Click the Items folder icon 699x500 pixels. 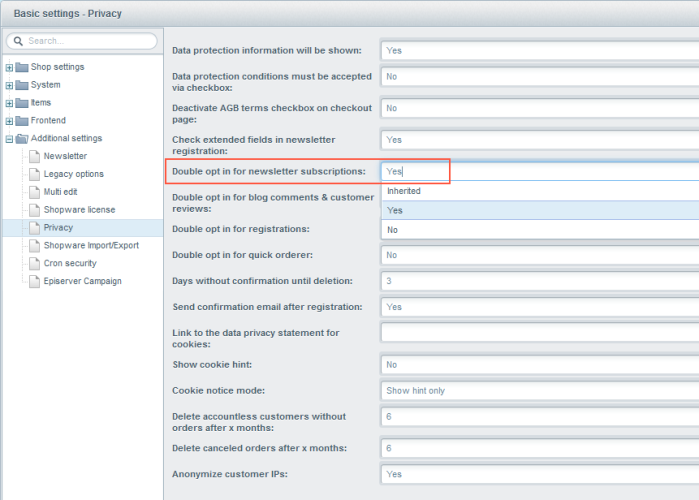click(22, 103)
